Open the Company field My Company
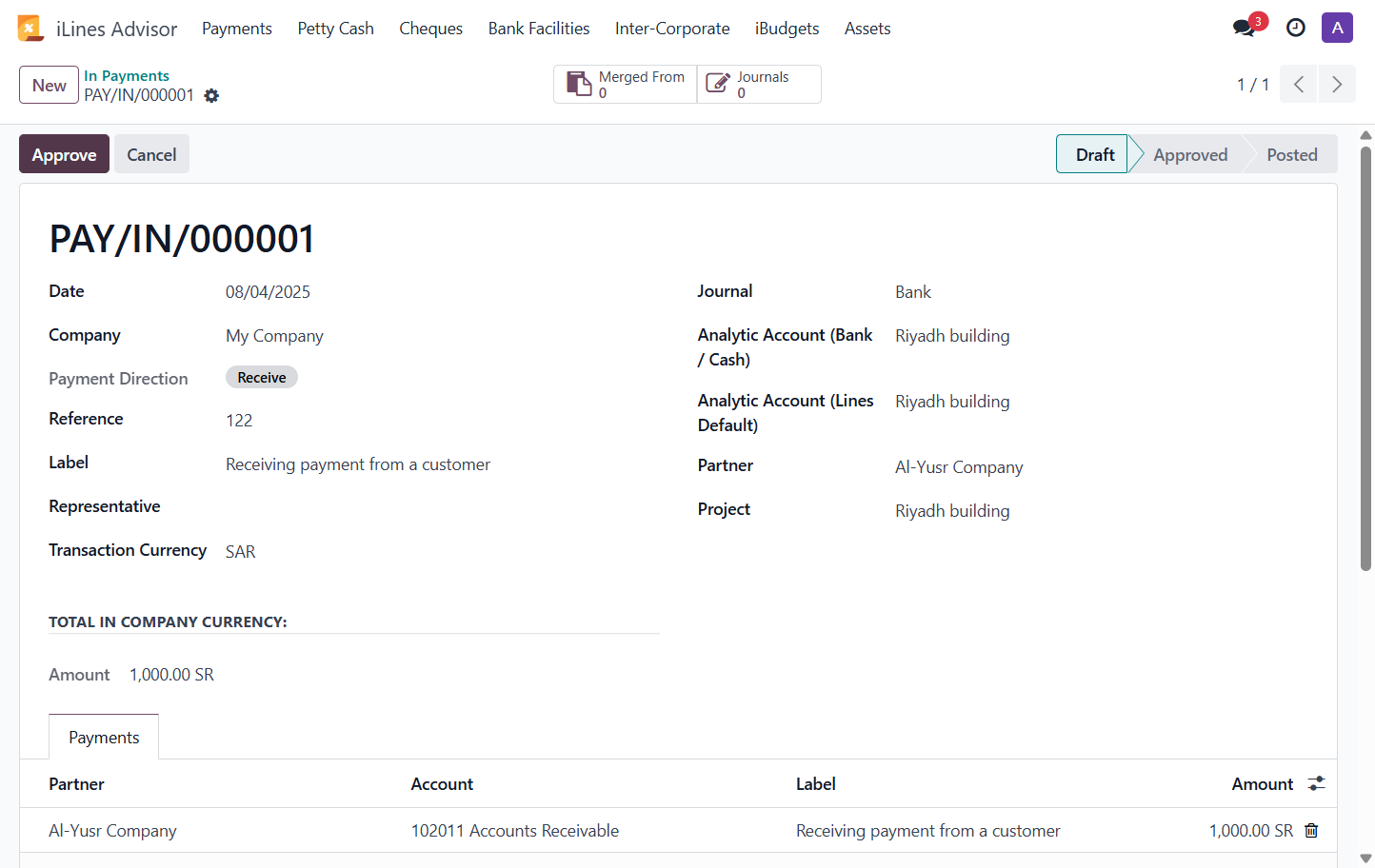Screen dimensions: 1375x868 click(x=274, y=336)
